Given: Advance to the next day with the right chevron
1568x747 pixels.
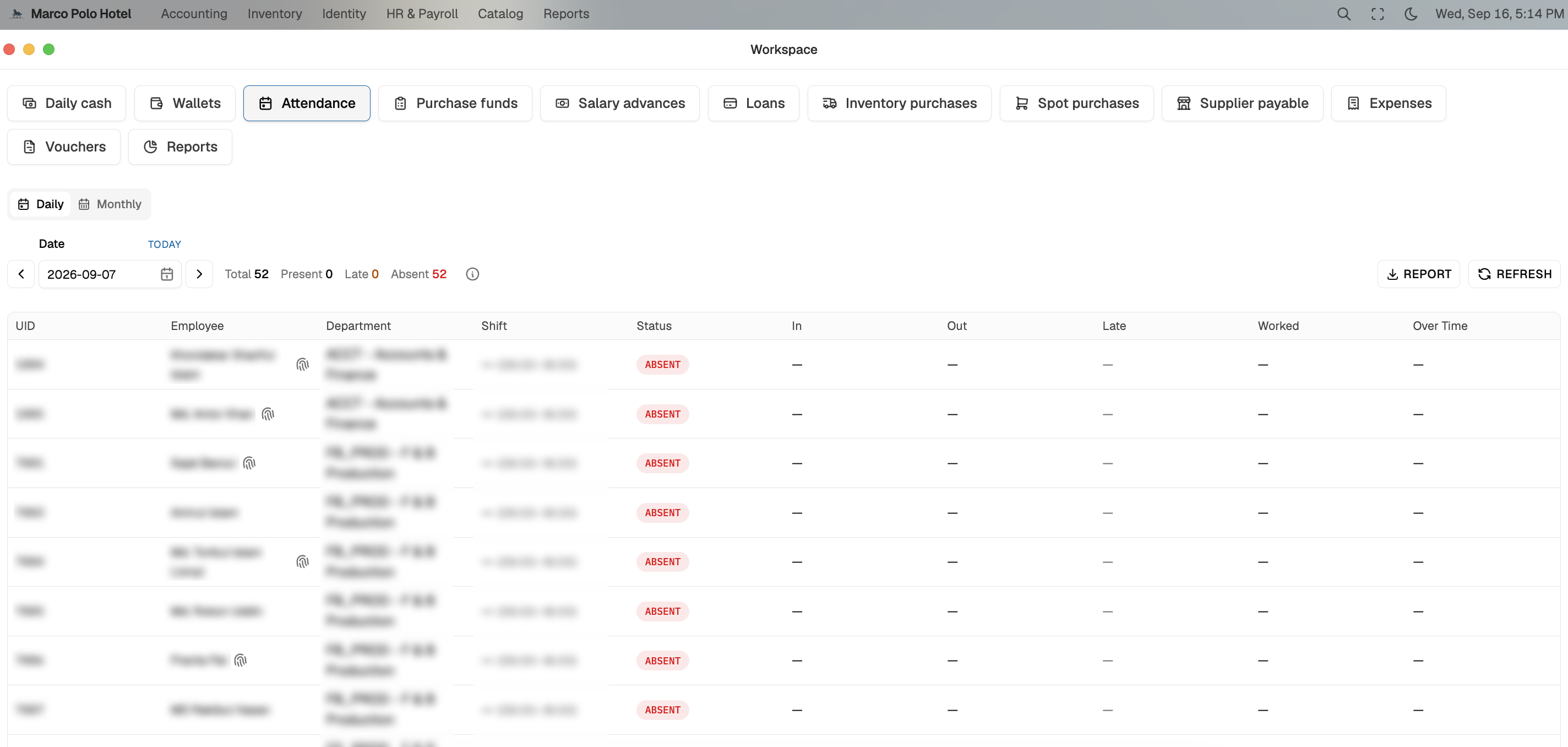Looking at the screenshot, I should tap(199, 274).
